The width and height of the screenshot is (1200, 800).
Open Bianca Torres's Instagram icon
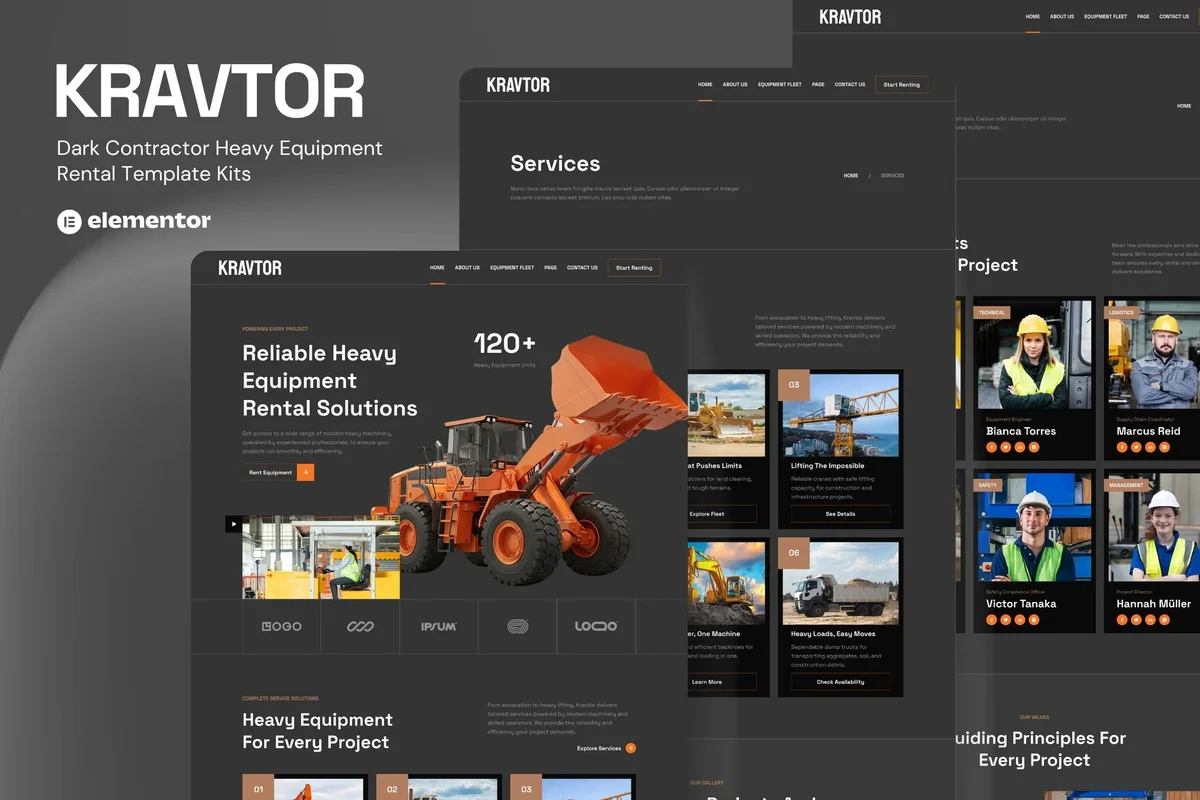[1034, 447]
